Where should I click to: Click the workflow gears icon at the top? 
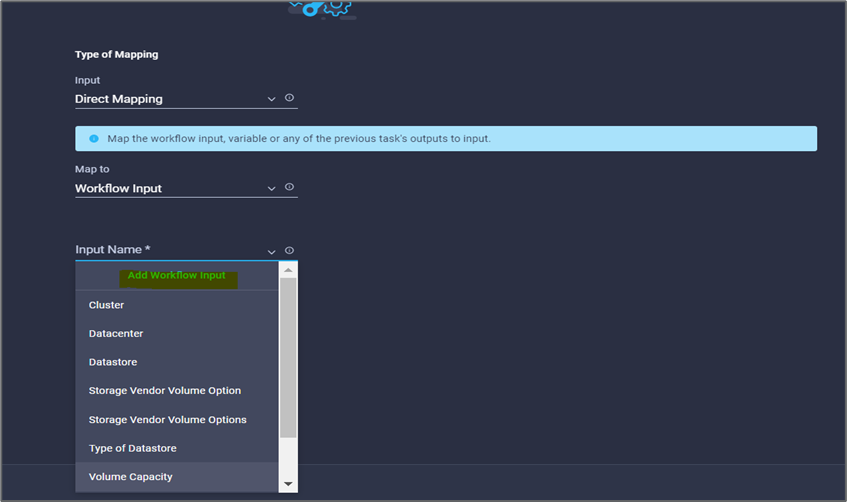pos(322,9)
